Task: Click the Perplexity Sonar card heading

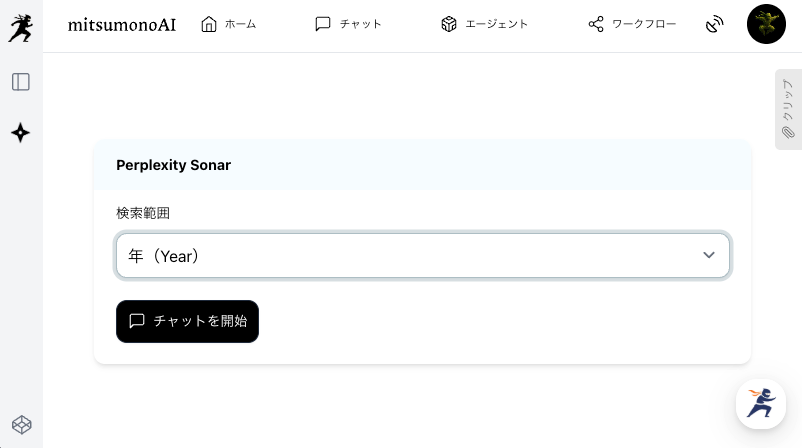Action: click(173, 165)
